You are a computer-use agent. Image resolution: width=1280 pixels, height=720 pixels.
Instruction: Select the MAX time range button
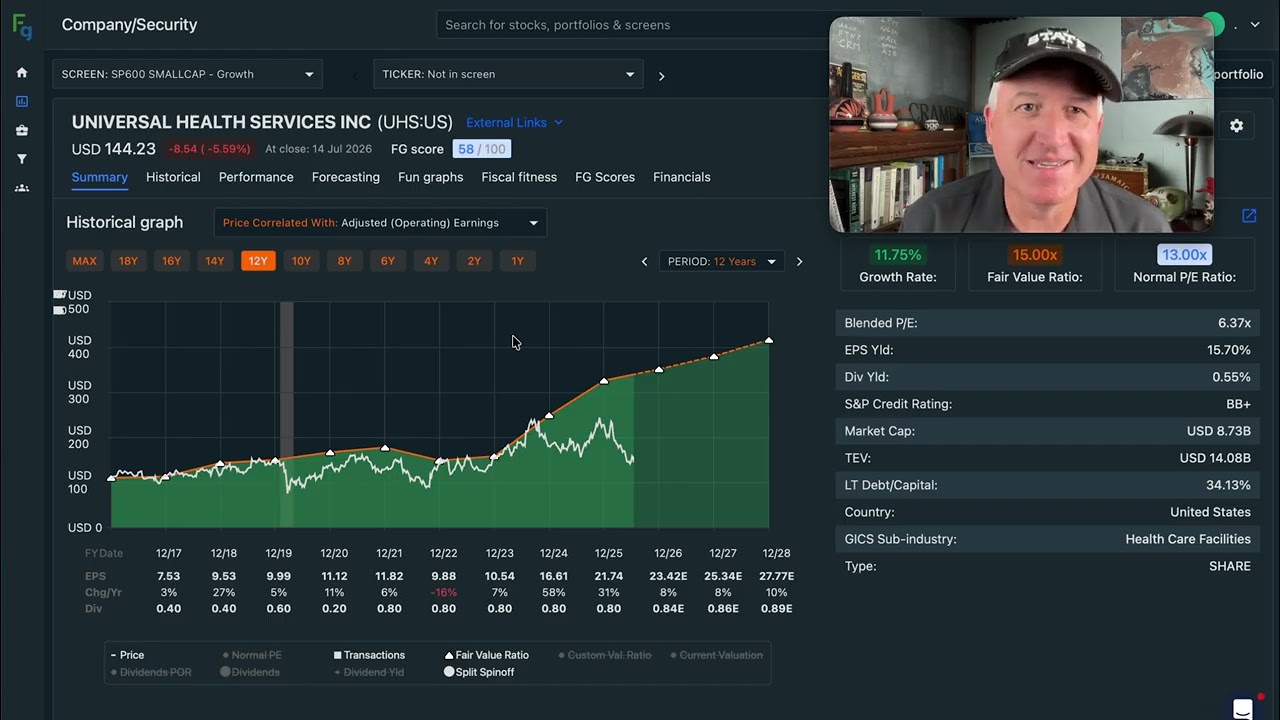84,261
